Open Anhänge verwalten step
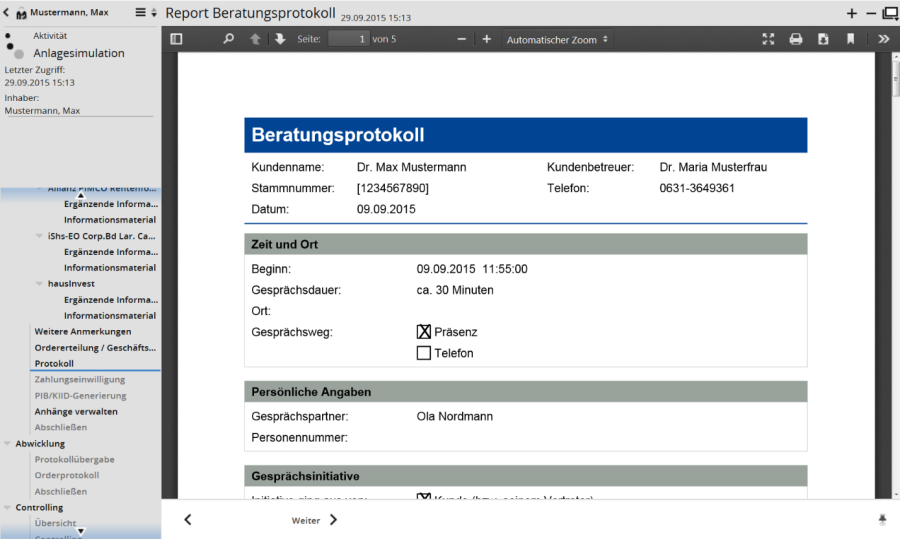 (76, 412)
